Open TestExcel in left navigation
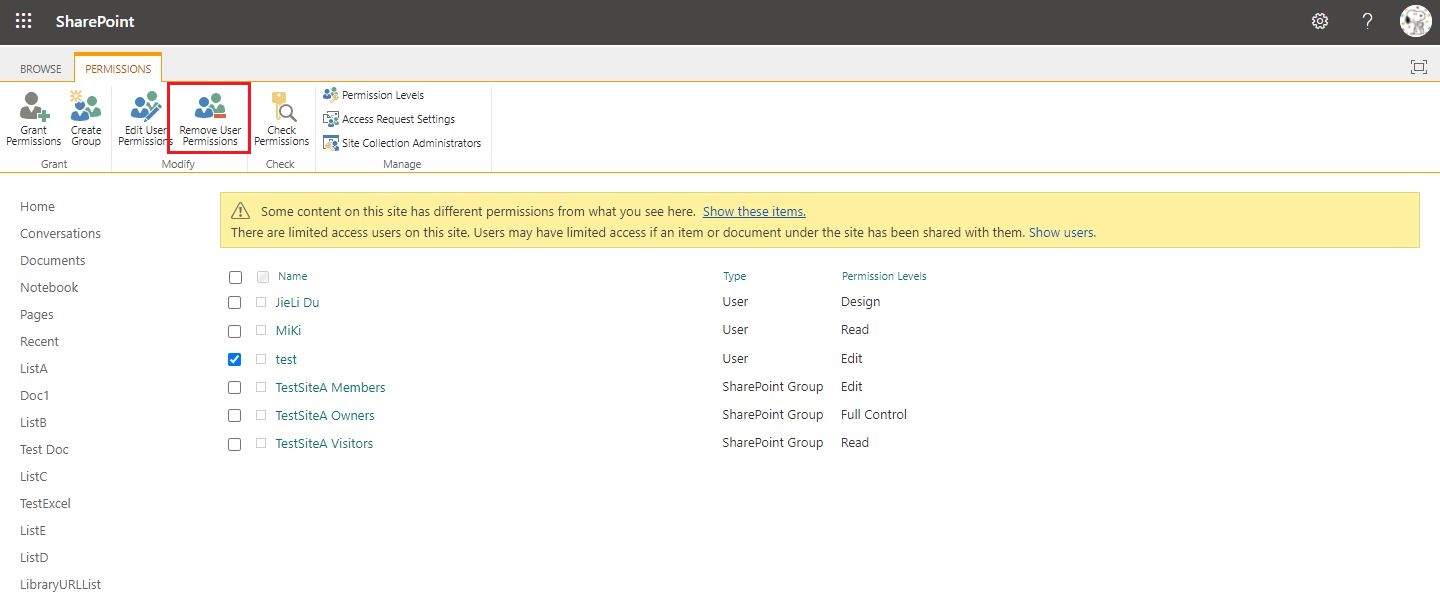 pyautogui.click(x=45, y=504)
